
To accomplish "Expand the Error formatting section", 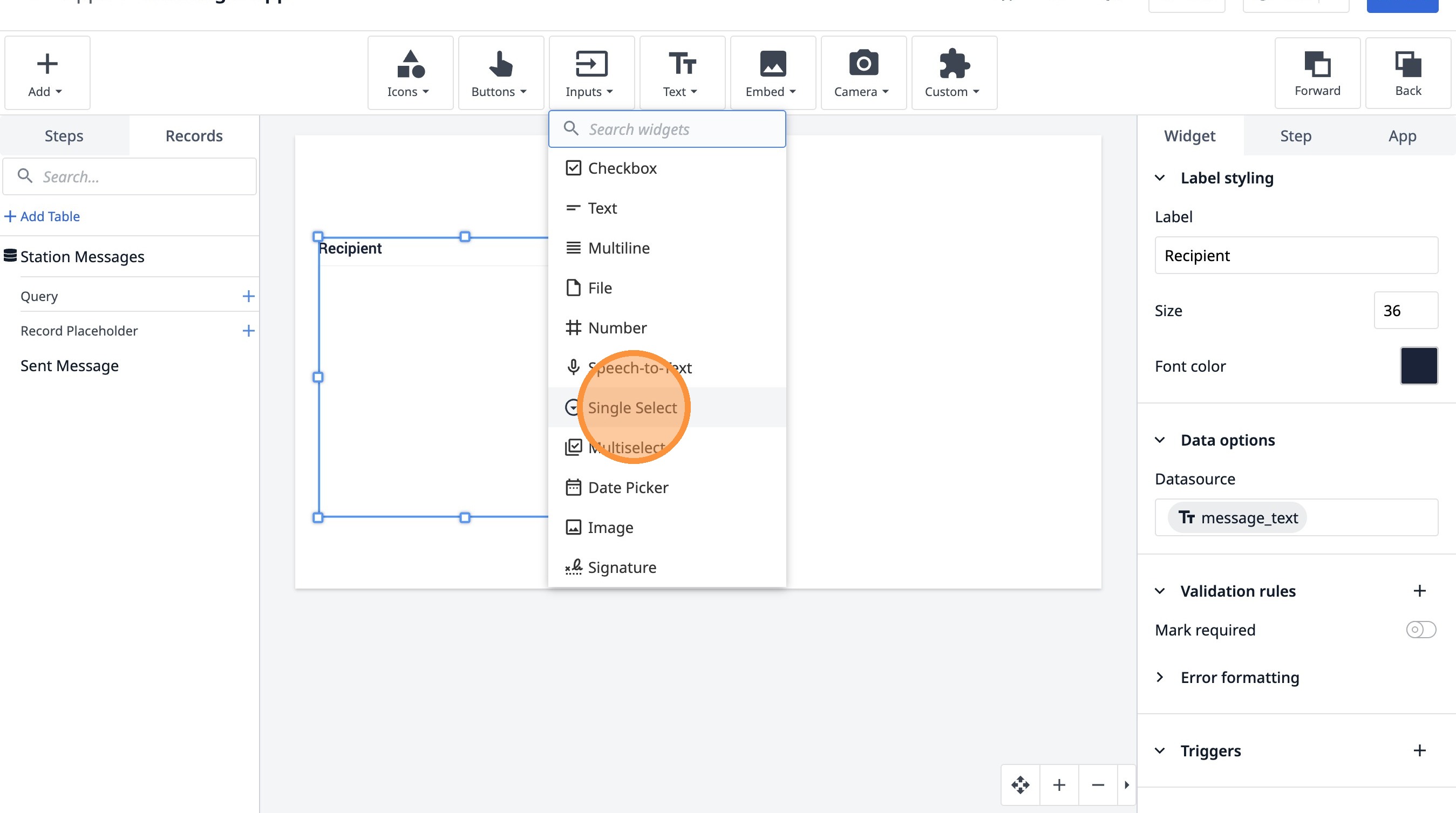I will click(1160, 677).
